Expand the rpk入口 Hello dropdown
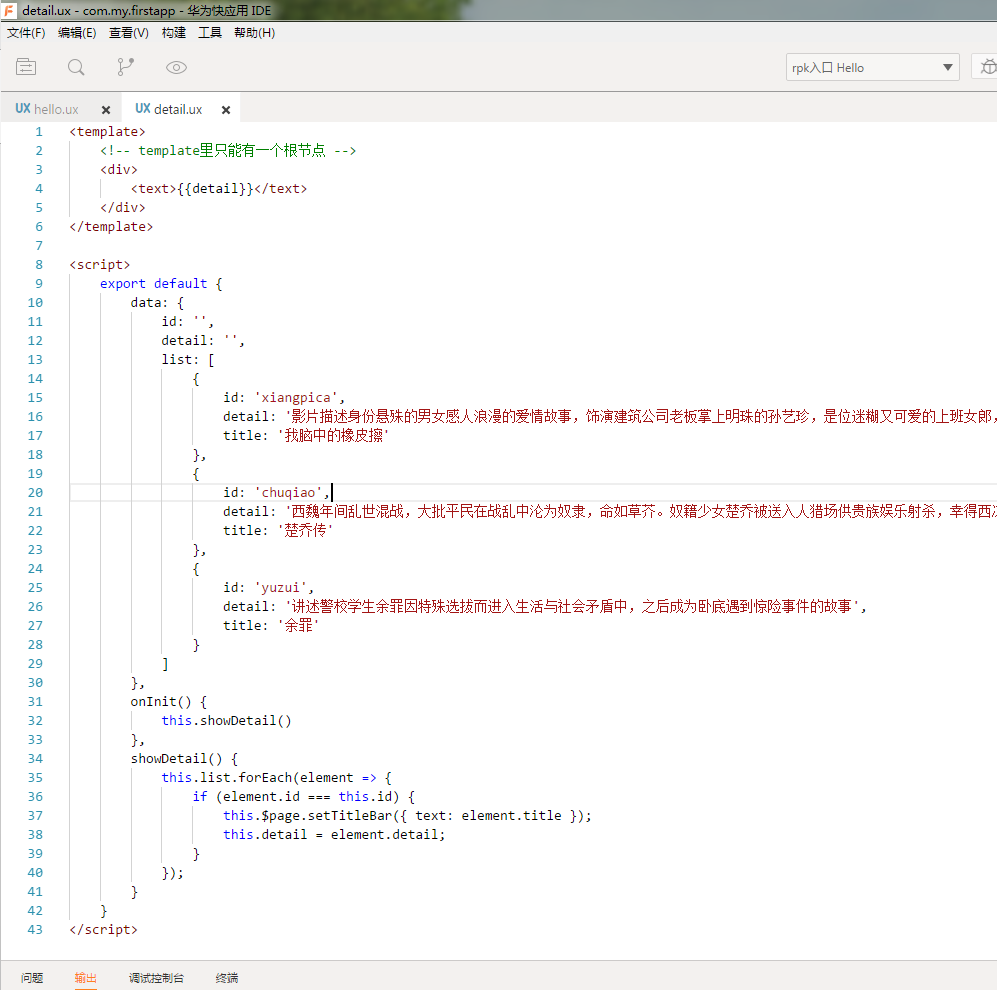Image resolution: width=997 pixels, height=990 pixels. (872, 67)
